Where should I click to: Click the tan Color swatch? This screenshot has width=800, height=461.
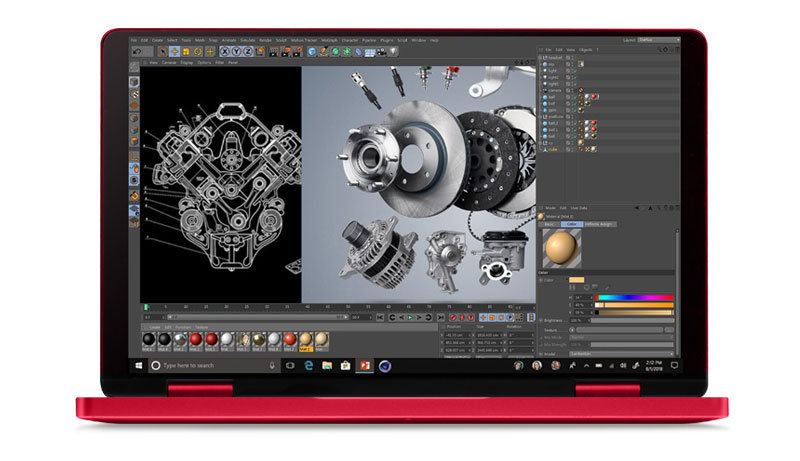click(x=576, y=280)
